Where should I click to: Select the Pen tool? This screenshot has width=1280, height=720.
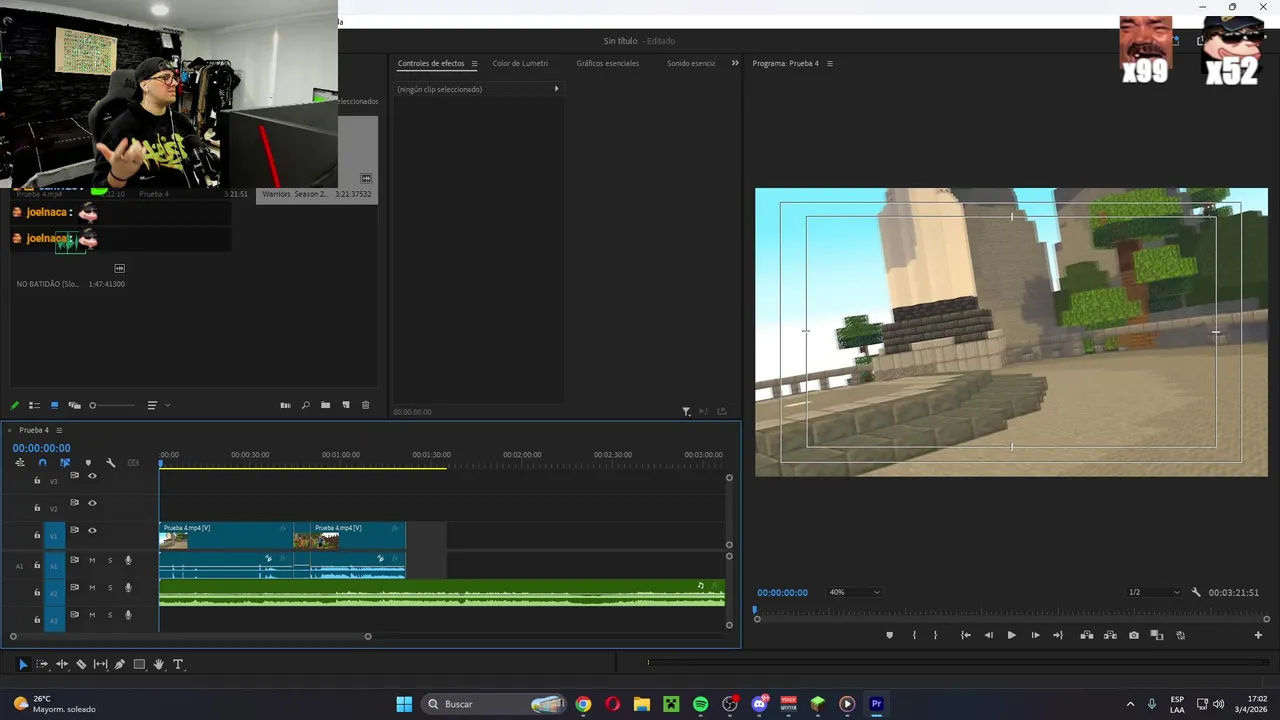120,664
